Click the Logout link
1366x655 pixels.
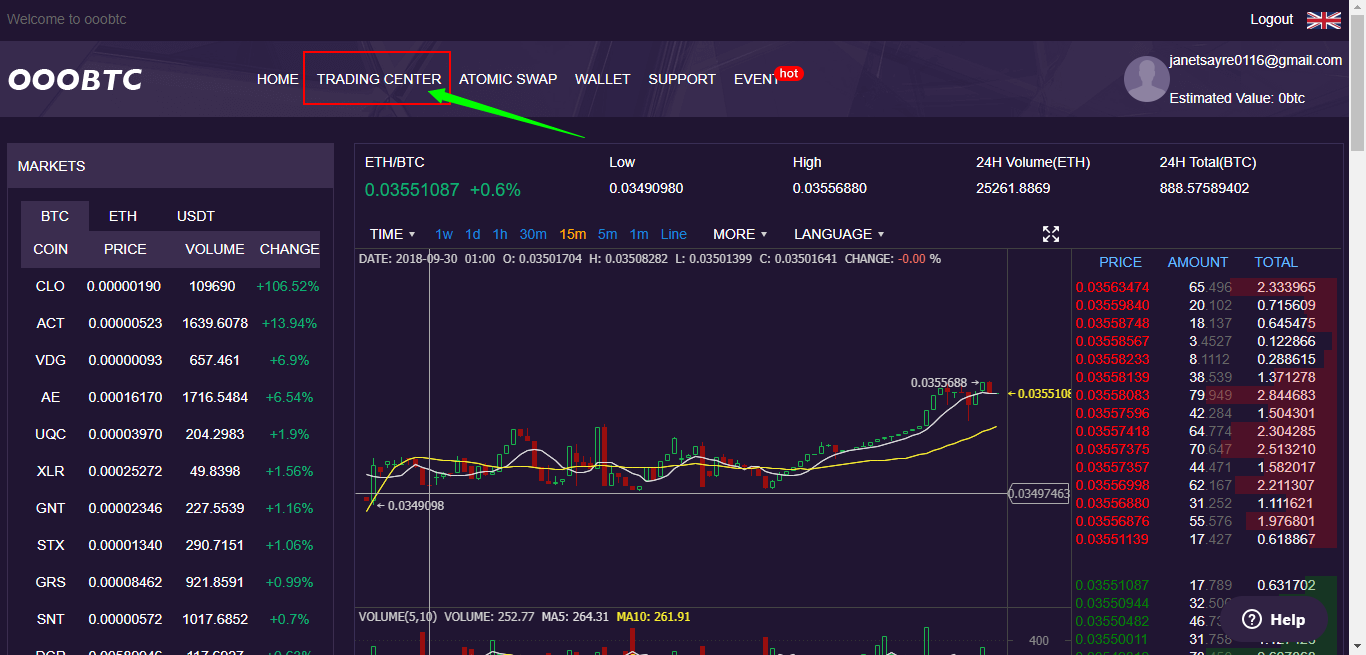(1272, 19)
